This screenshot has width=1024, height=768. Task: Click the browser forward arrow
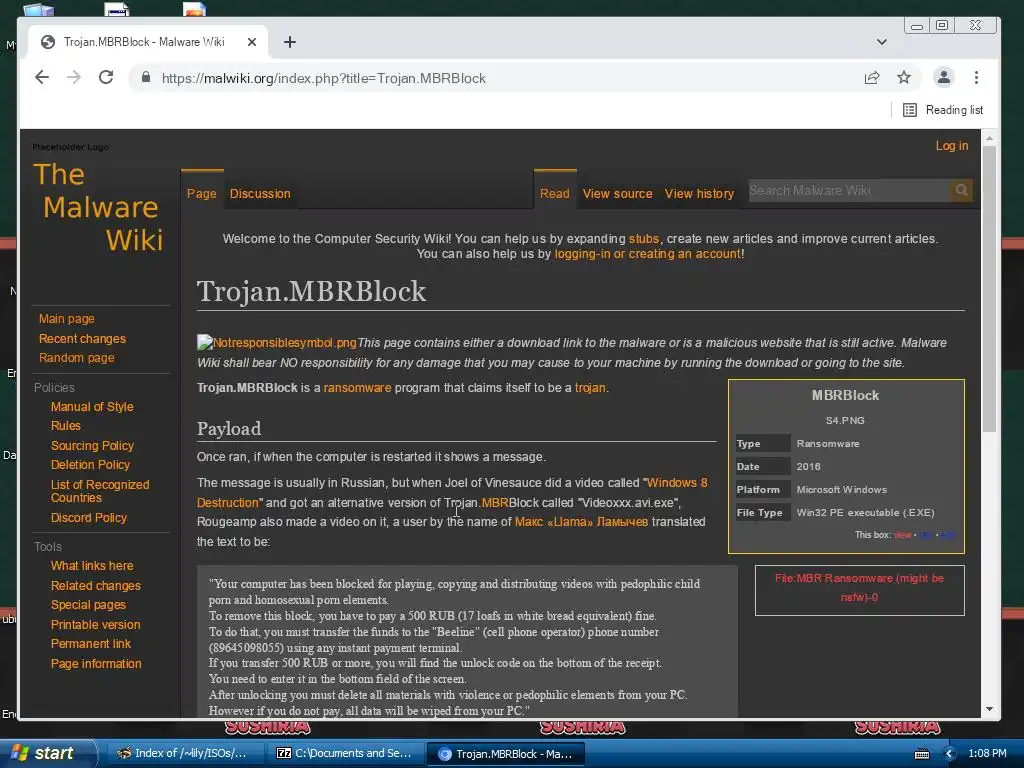tap(74, 78)
